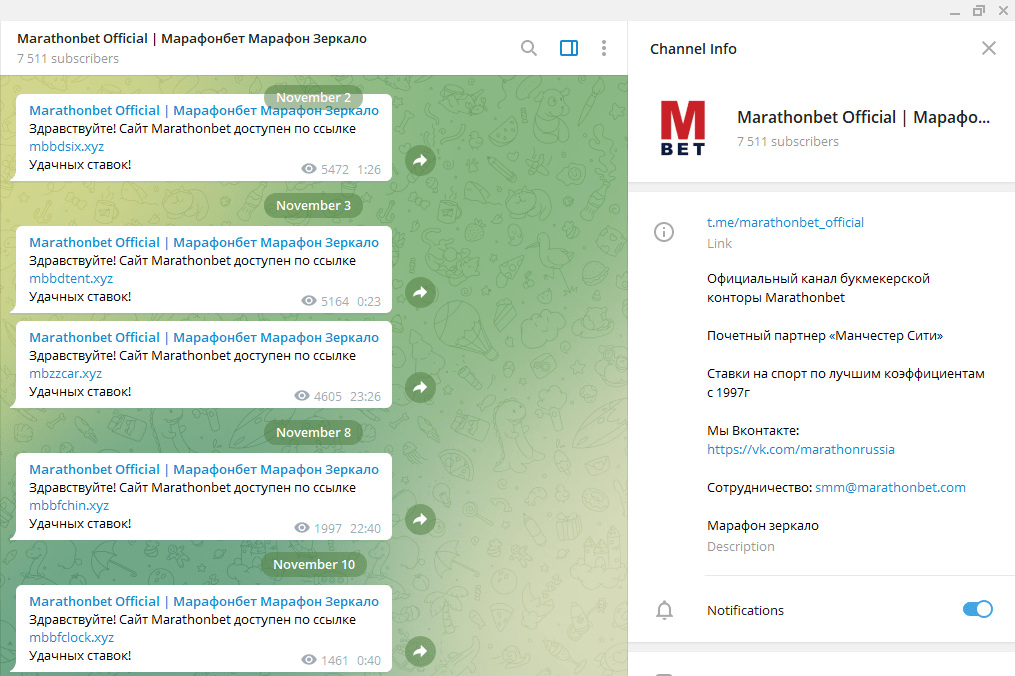Viewport: 1015px width, 676px height.
Task: Open the mbbdsix.xyz link
Action: point(67,146)
